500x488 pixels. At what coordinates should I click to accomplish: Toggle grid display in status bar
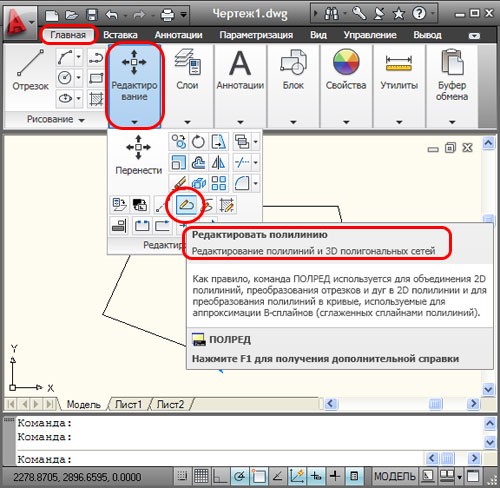(x=201, y=476)
